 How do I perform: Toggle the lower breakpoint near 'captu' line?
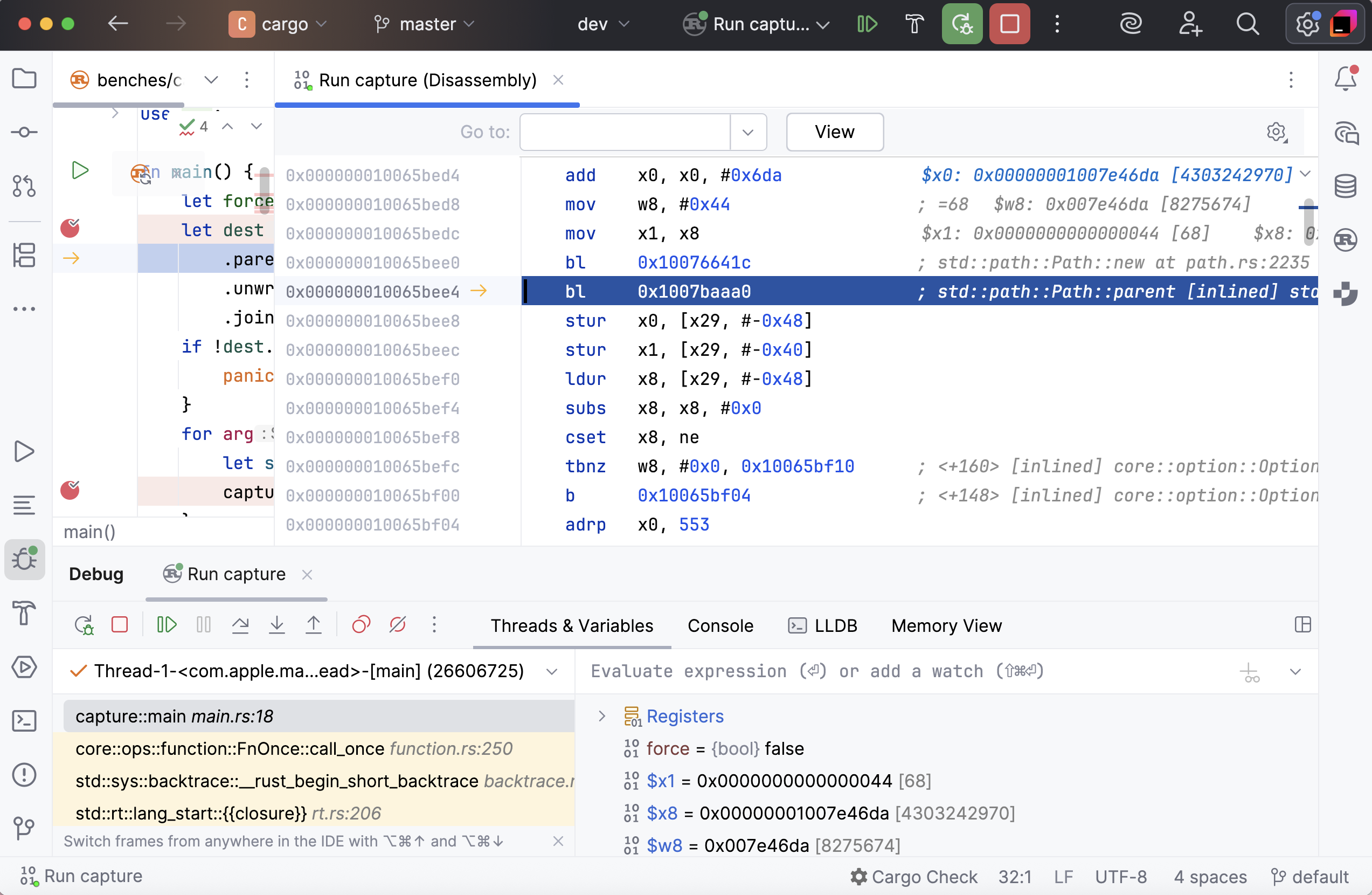(x=71, y=491)
